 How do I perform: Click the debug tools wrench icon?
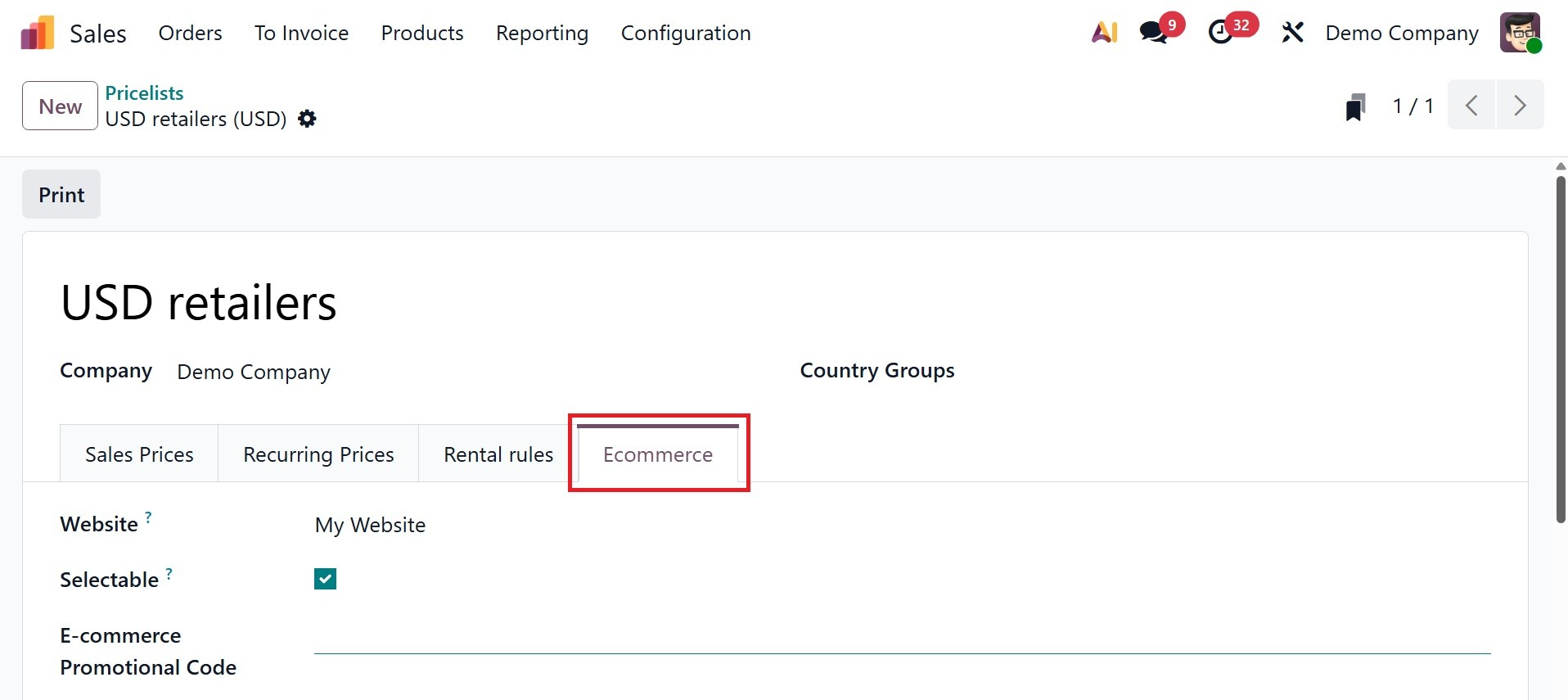tap(1292, 33)
